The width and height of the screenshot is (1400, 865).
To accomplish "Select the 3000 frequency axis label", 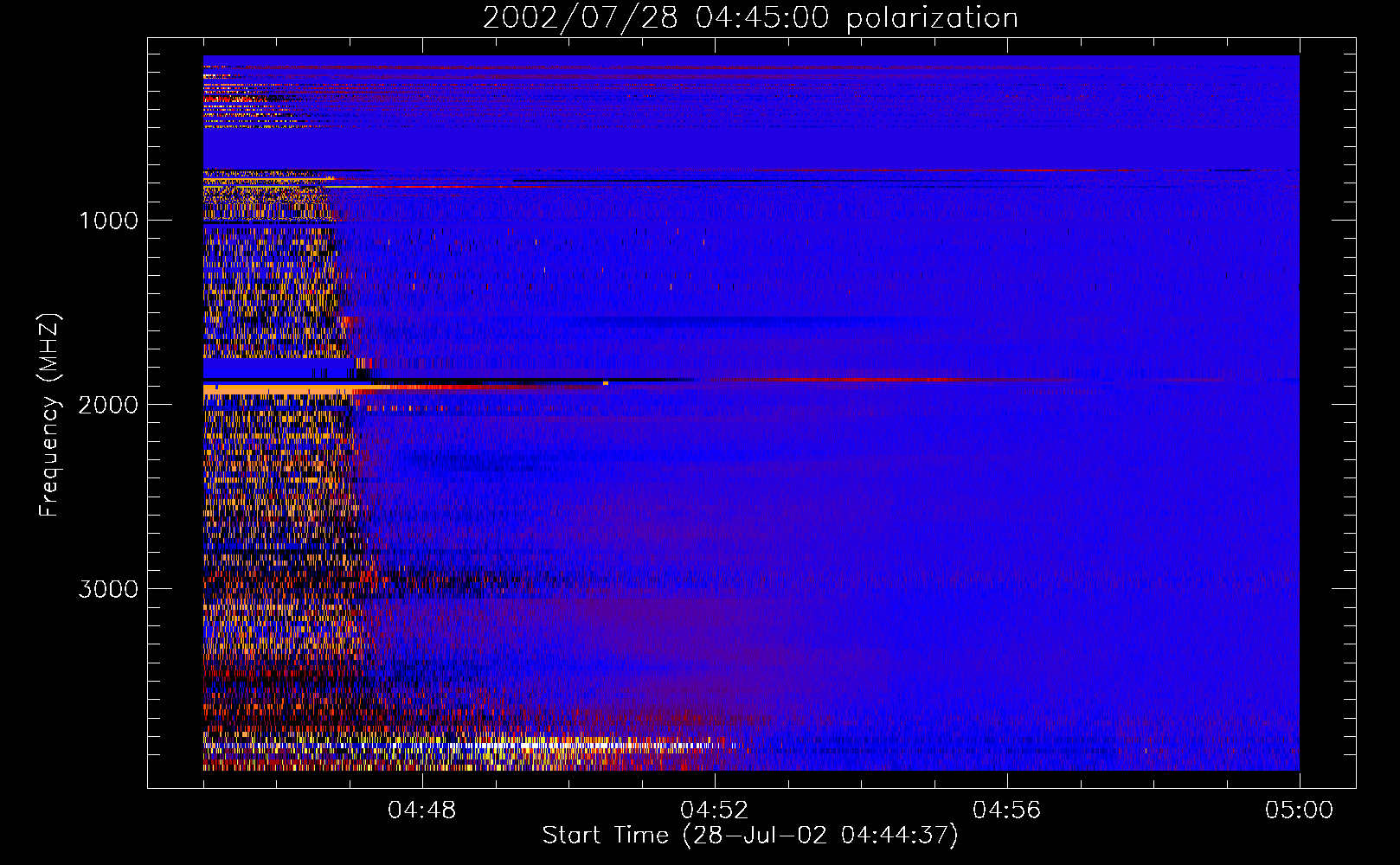I will point(108,589).
